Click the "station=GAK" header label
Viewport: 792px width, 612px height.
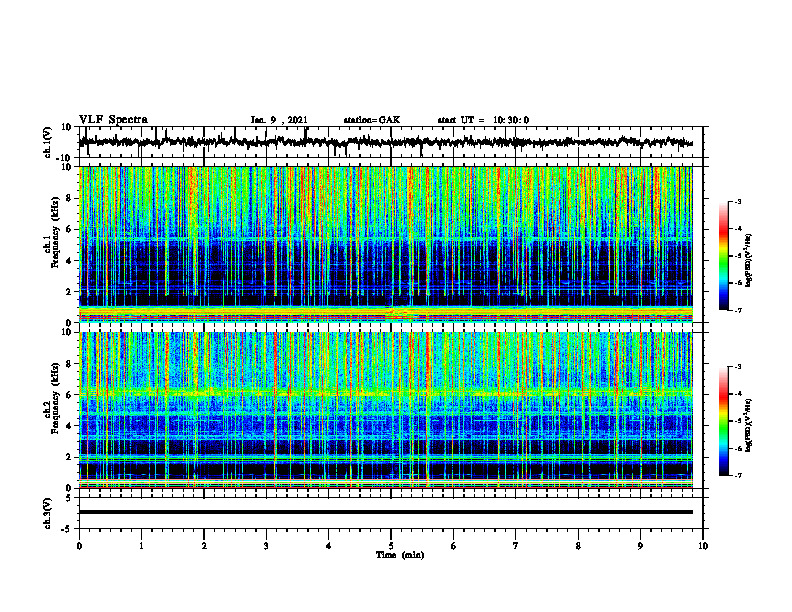372,120
